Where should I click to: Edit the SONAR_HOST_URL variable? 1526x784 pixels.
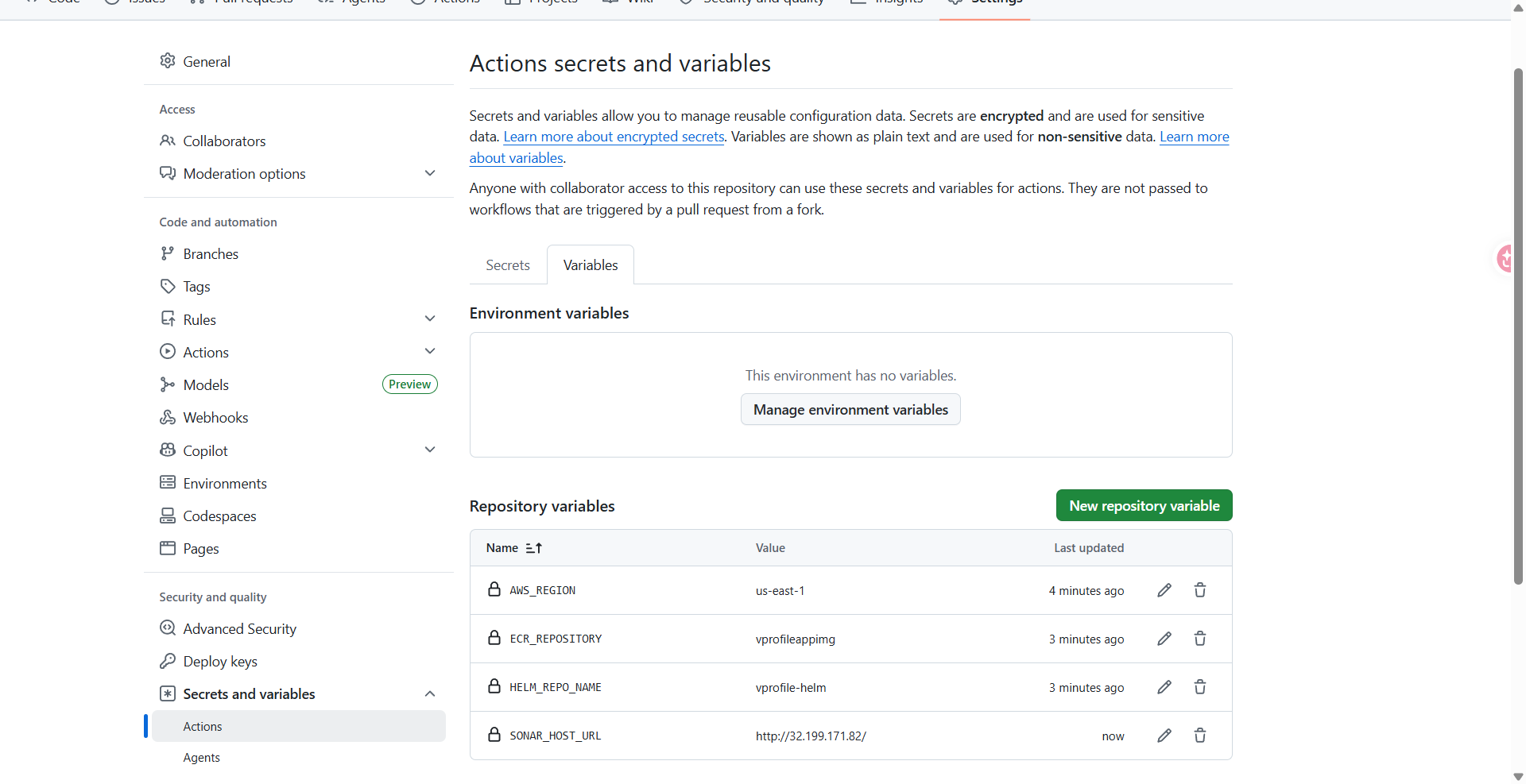1164,736
